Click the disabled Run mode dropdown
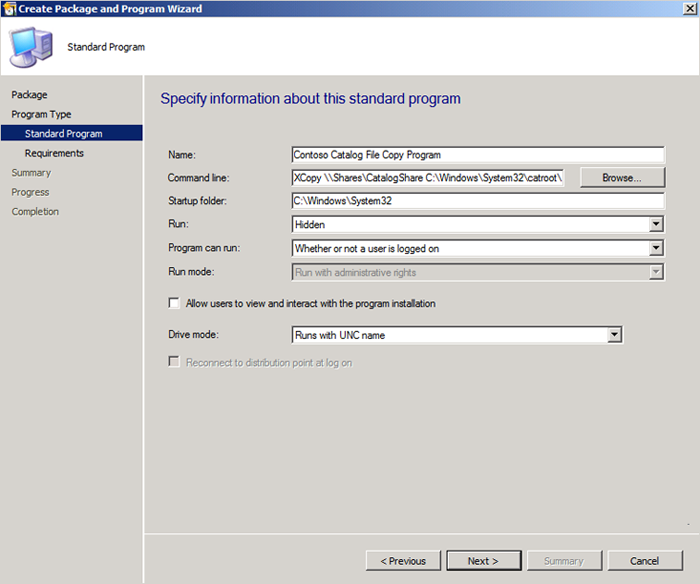 [x=478, y=271]
